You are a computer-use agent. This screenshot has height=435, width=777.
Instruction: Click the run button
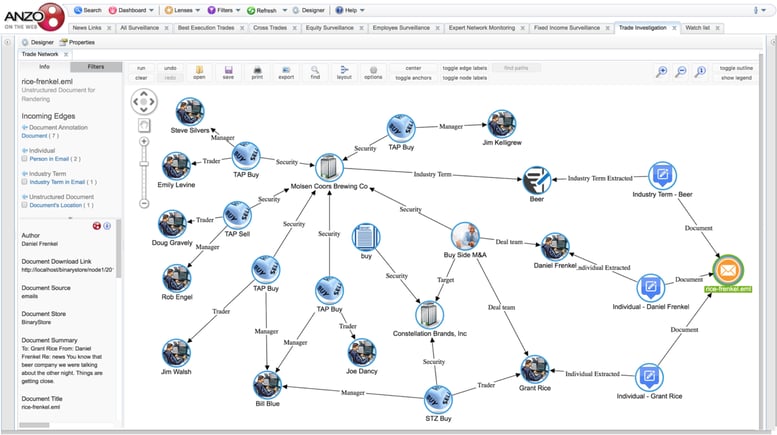click(141, 68)
